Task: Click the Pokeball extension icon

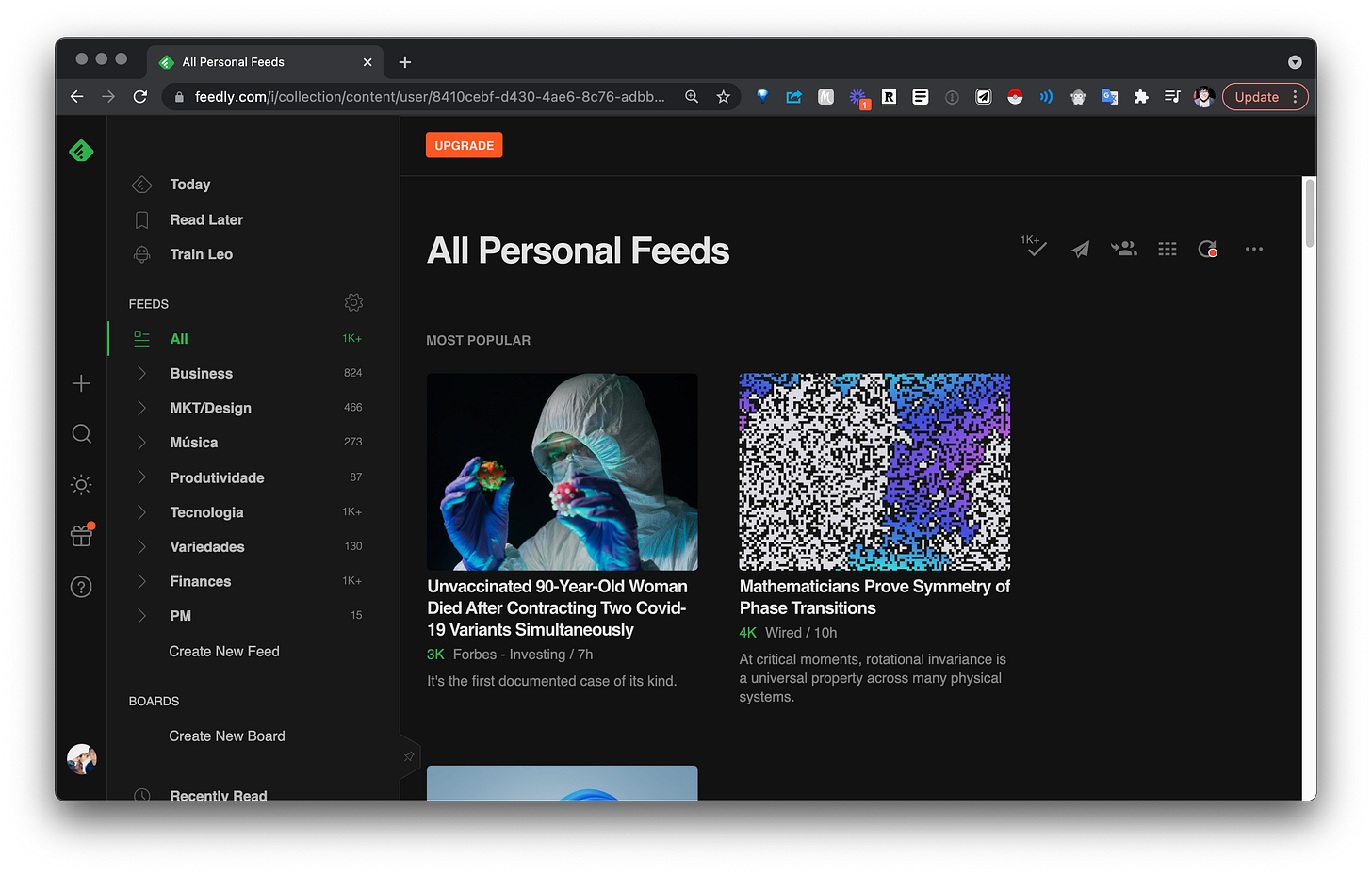Action: point(1015,97)
